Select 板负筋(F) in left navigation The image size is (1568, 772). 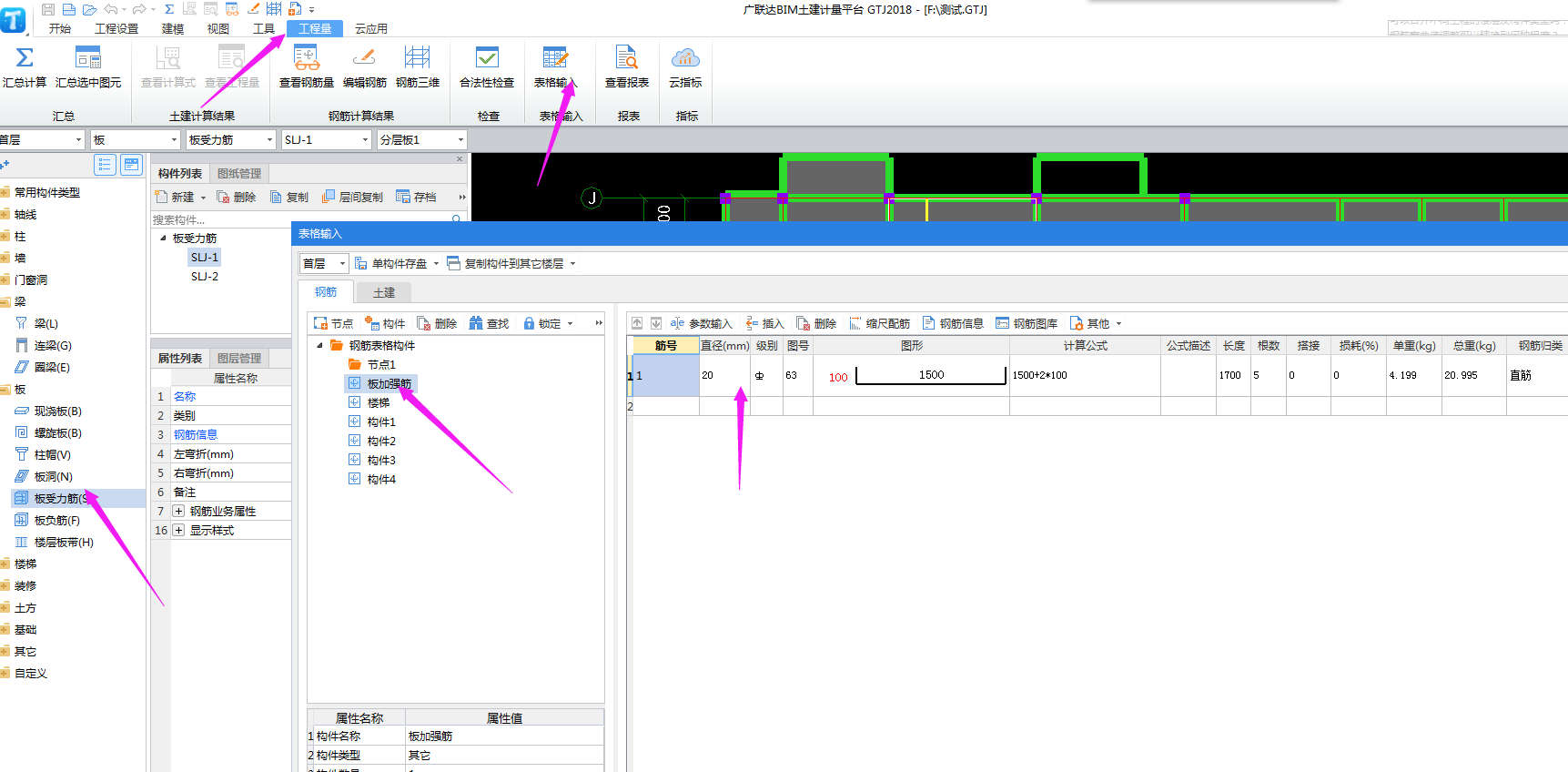(57, 520)
